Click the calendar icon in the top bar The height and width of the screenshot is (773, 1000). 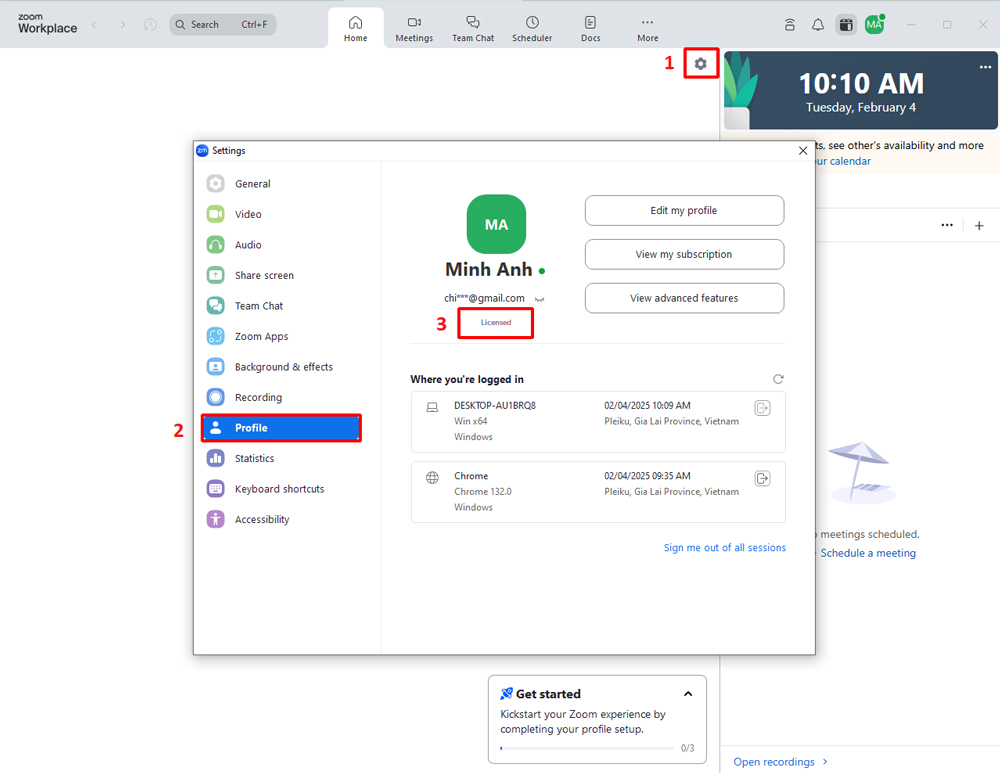pos(846,25)
